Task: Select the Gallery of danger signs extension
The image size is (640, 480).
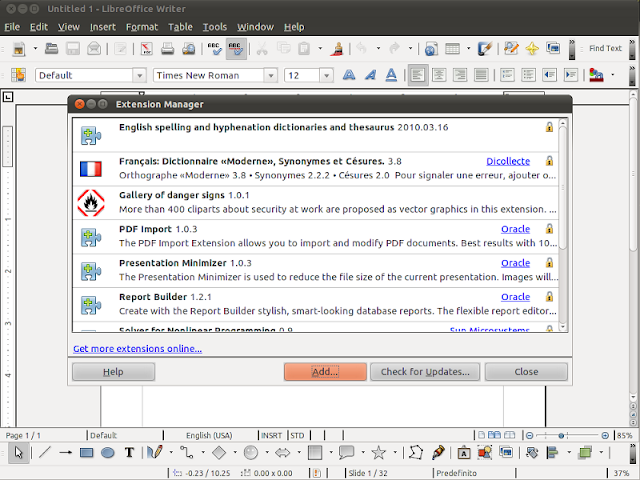Action: coord(315,202)
